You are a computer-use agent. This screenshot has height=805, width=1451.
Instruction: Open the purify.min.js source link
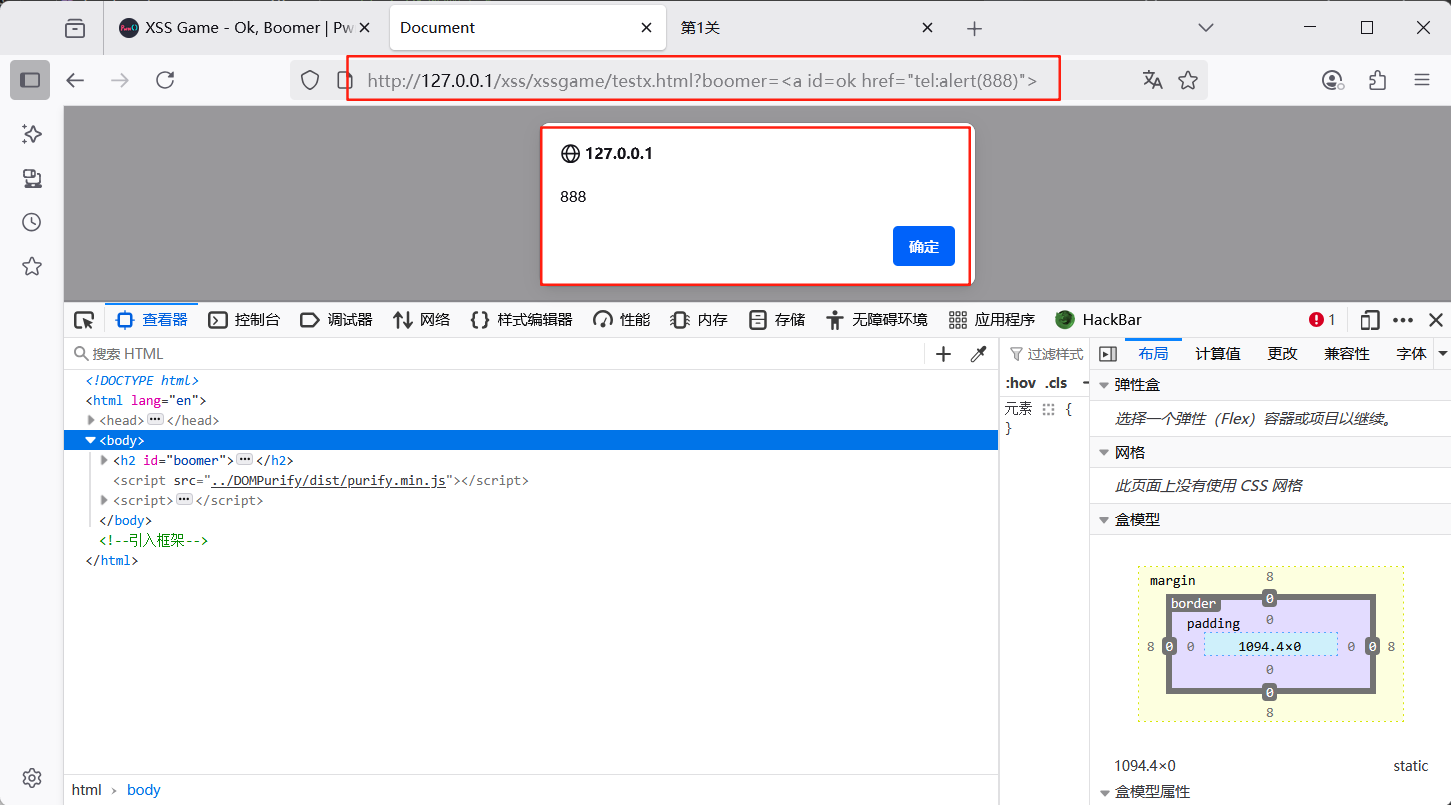tap(329, 481)
